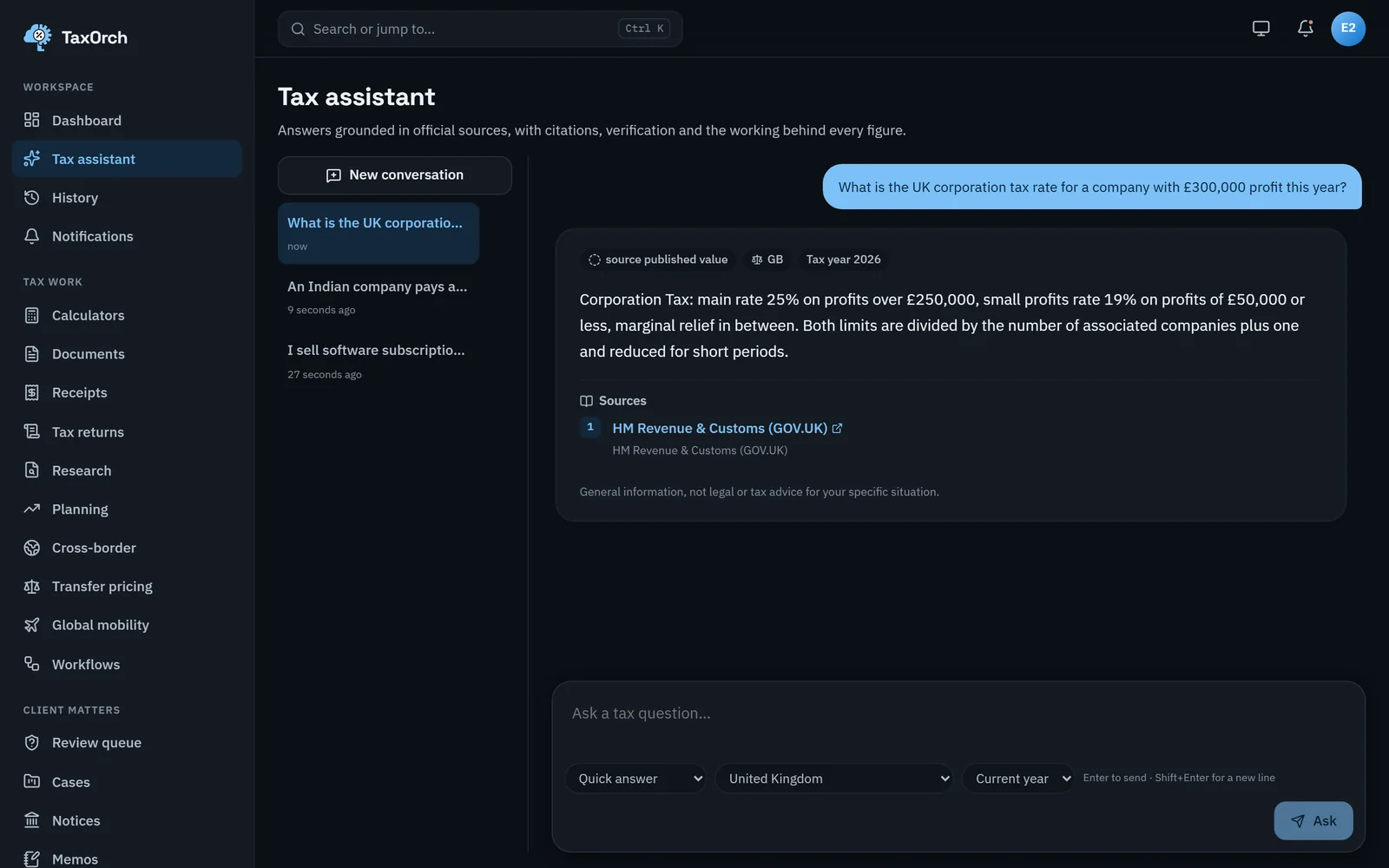This screenshot has width=1389, height=868.
Task: Go to Cases in the sidebar
Action: (x=127, y=781)
